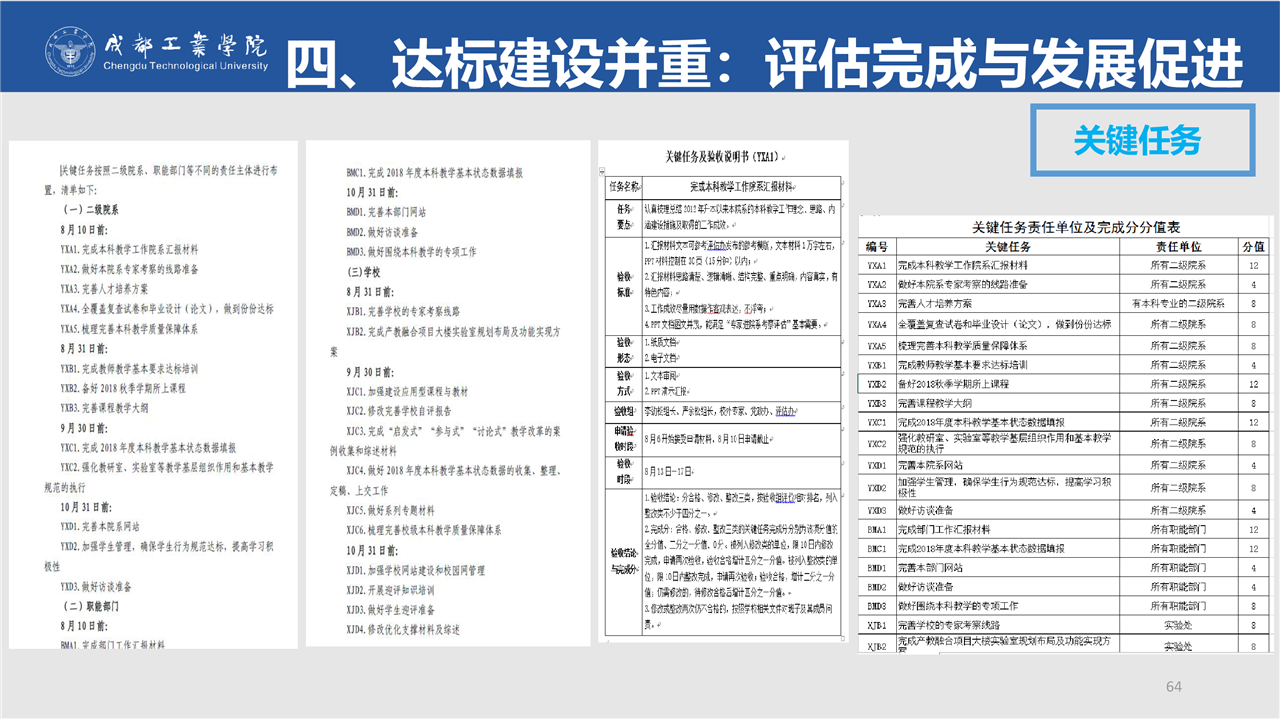Click the list line YXC1.完成2018年度本科教学基本状态数据填报
This screenshot has height=719, width=1280.
[148, 447]
